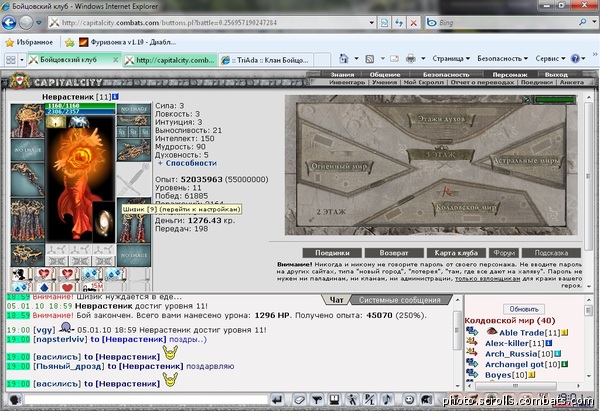Viewport: 600px width, 411px height.
Task: Open the Безопасность command bar dropdown
Action: click(x=502, y=59)
